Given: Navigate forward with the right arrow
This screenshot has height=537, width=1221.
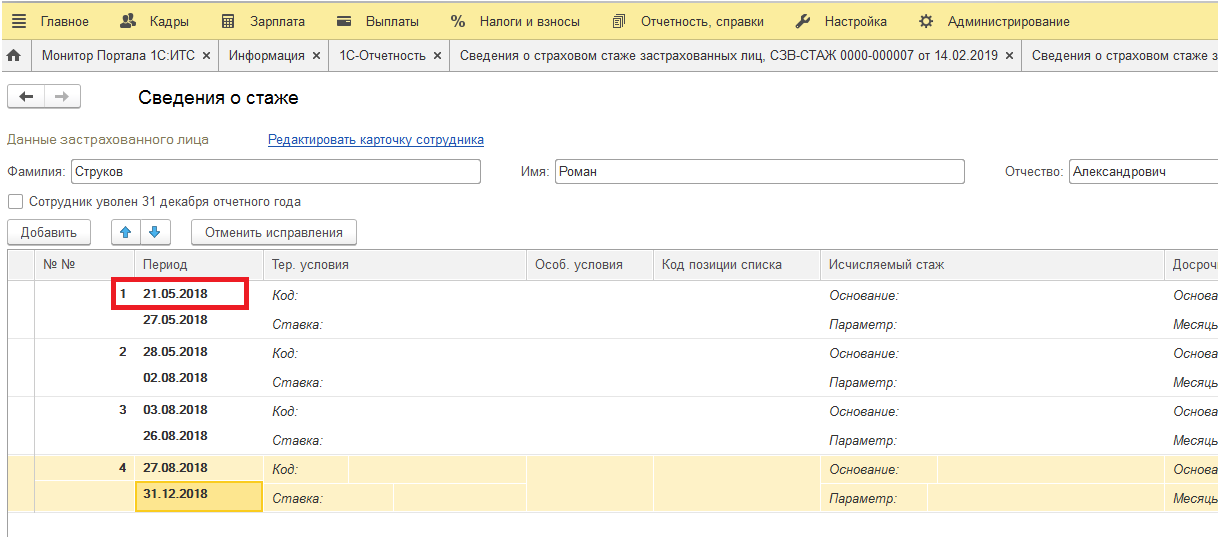Looking at the screenshot, I should (x=62, y=97).
